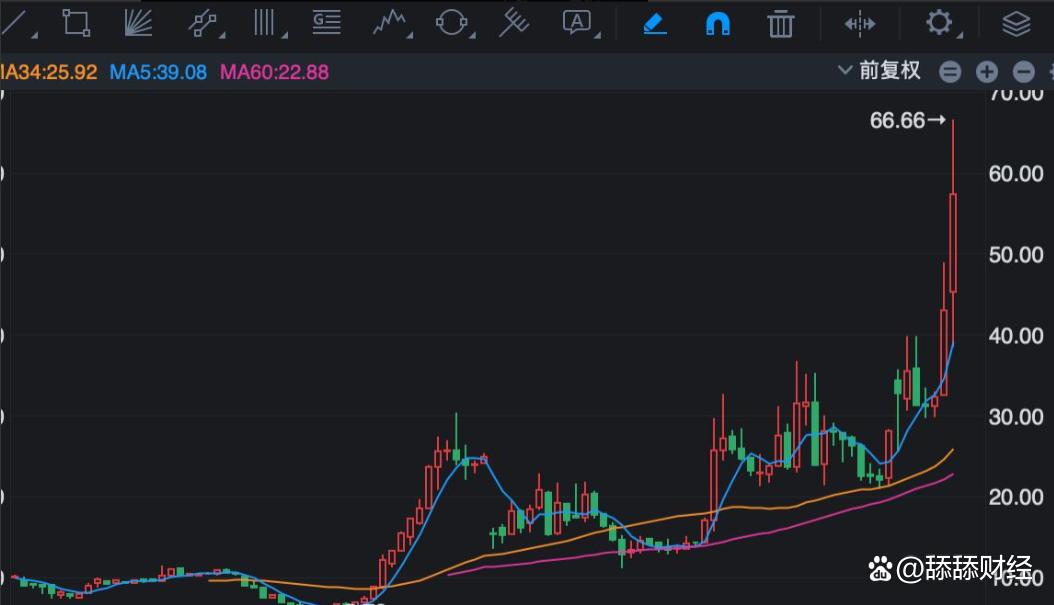
Task: Click the trash icon to delete drawings
Action: point(780,23)
